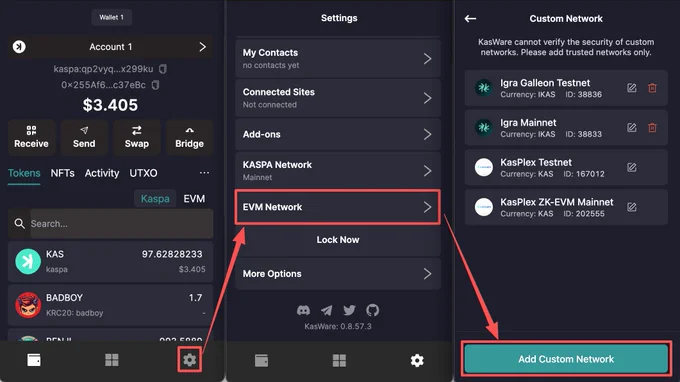Open wallet tab in main screen's bottom bar
This screenshot has height=382, width=680.
pos(34,360)
